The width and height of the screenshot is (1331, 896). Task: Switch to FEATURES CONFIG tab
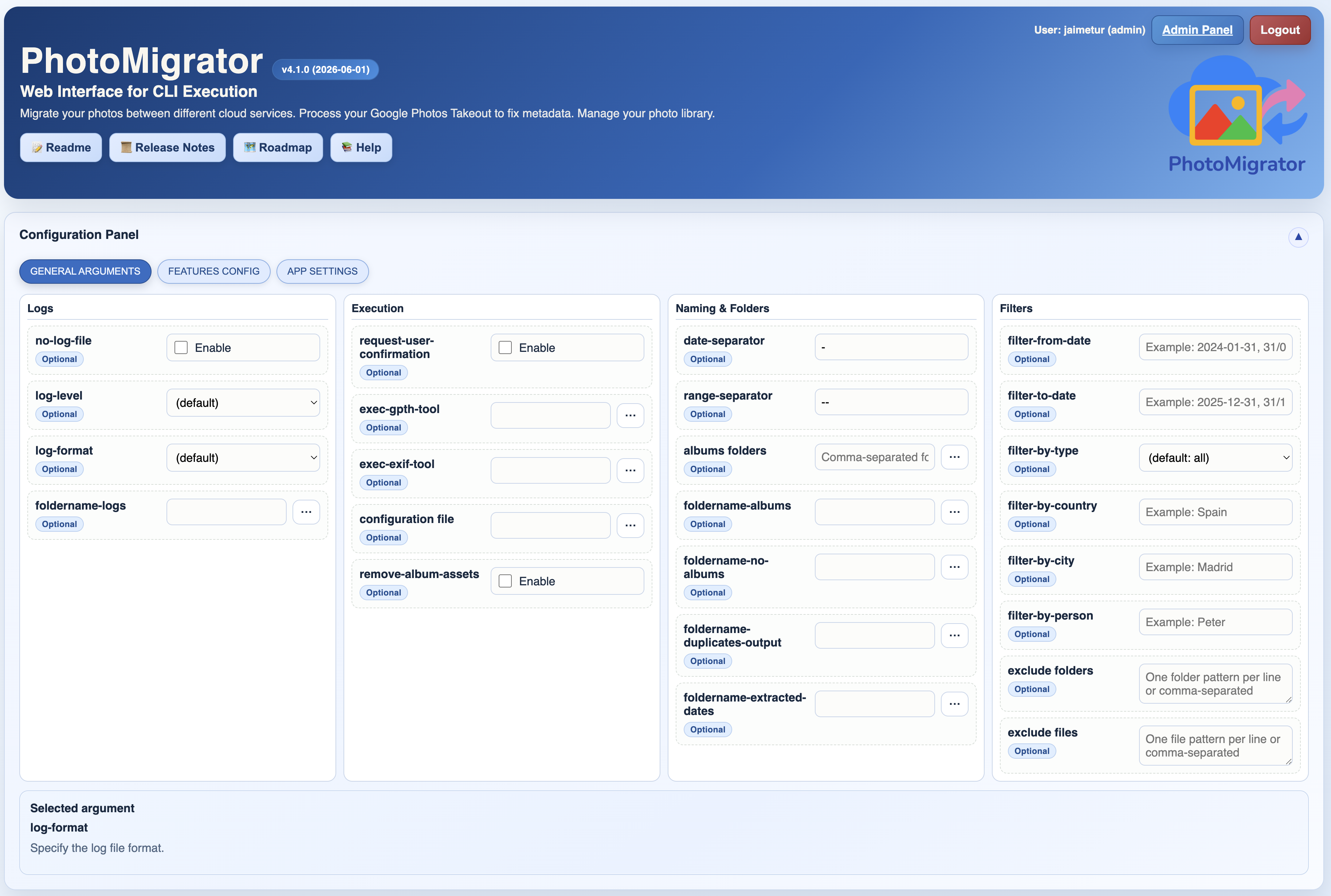tap(214, 271)
